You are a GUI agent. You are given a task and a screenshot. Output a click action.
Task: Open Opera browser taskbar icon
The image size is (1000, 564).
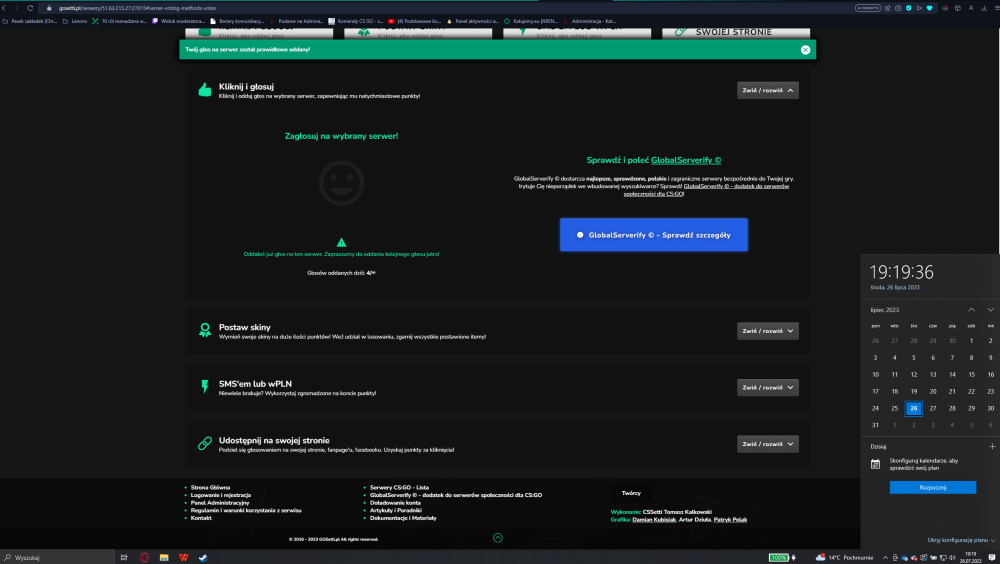(x=145, y=558)
